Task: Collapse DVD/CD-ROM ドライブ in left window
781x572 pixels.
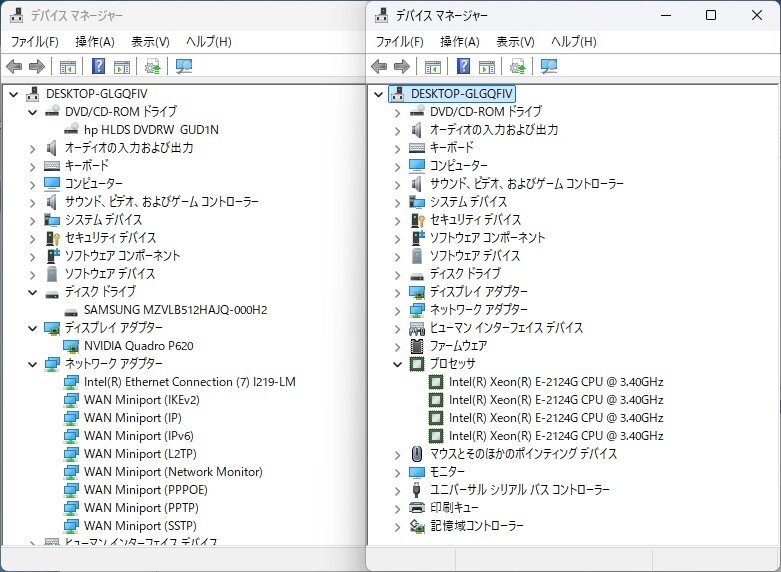Action: pos(33,112)
